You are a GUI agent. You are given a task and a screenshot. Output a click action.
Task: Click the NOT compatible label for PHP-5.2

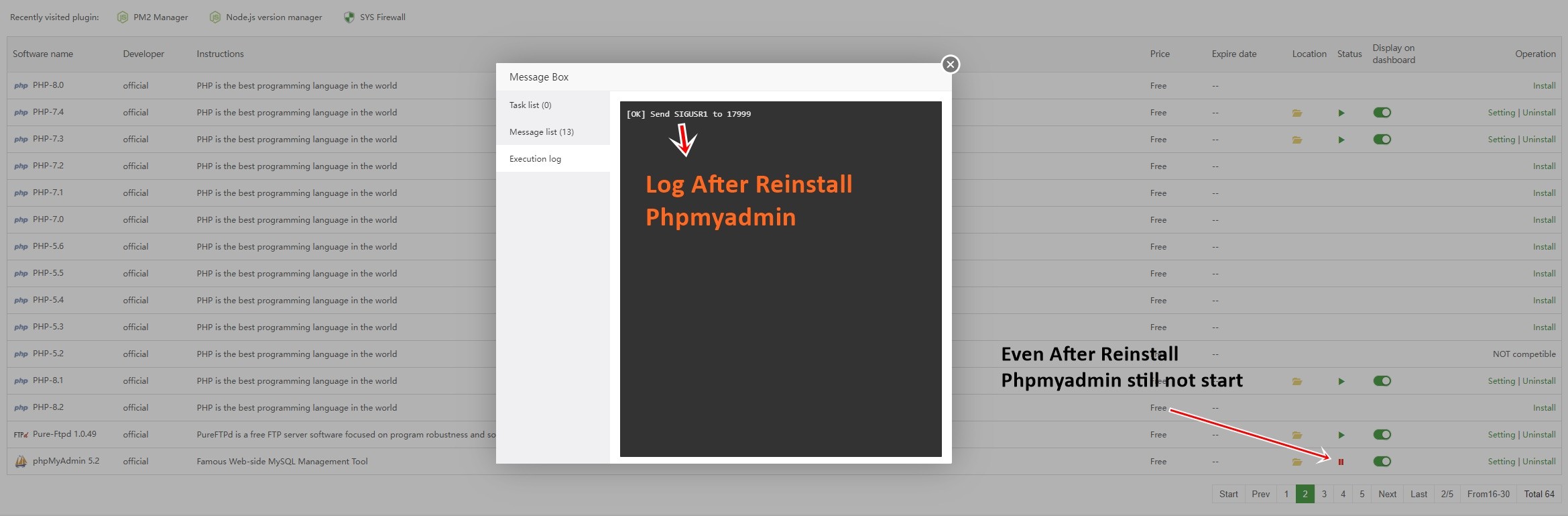1524,354
